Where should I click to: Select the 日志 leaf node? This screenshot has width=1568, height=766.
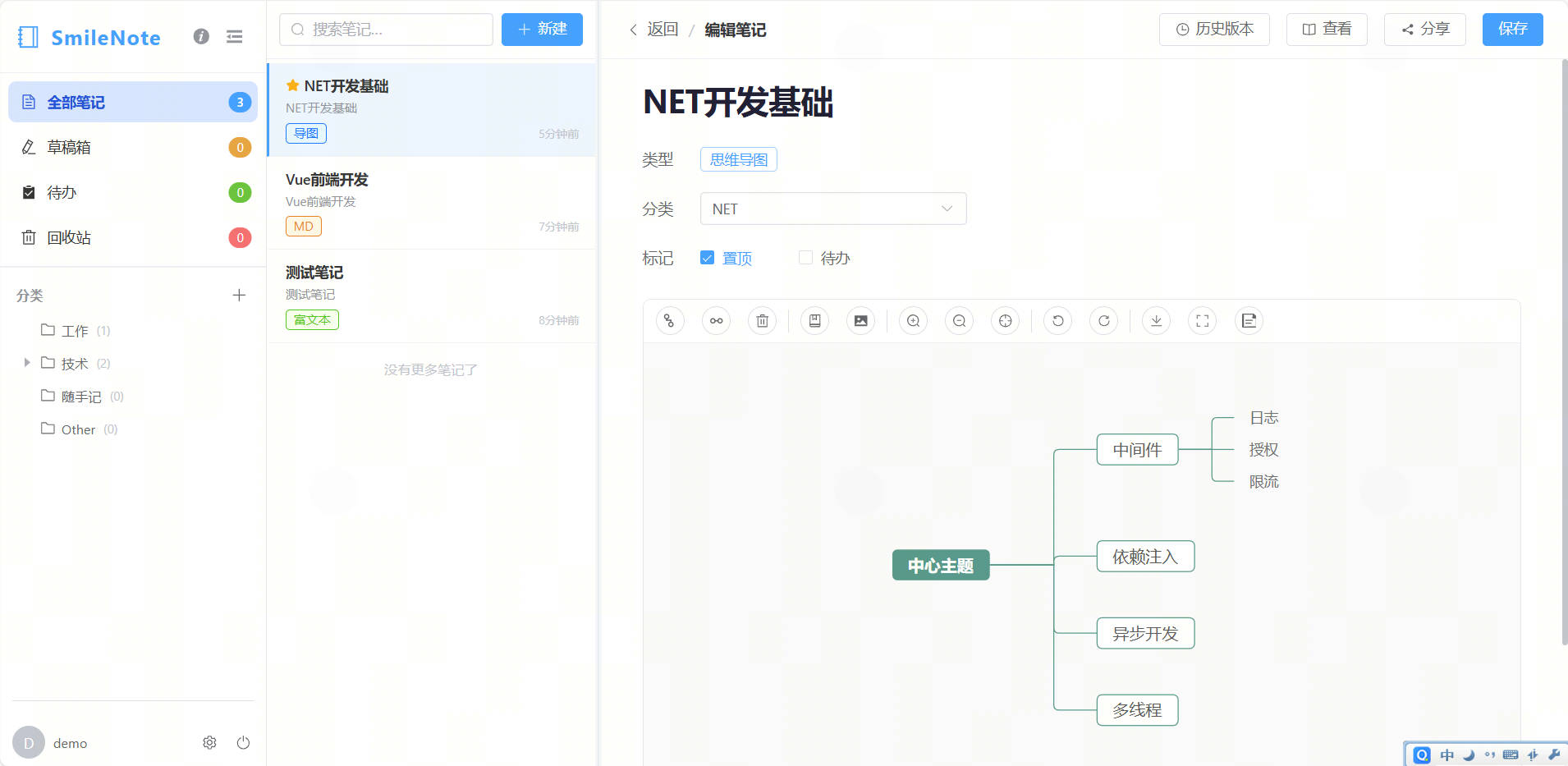coord(1264,418)
